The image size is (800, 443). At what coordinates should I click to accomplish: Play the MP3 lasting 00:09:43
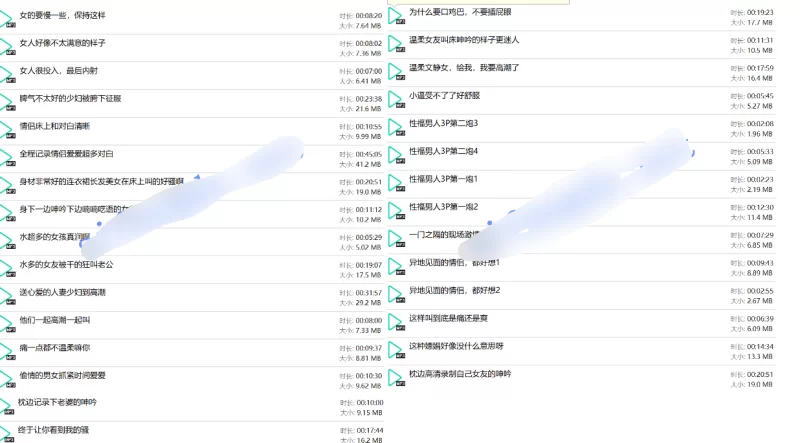click(396, 266)
